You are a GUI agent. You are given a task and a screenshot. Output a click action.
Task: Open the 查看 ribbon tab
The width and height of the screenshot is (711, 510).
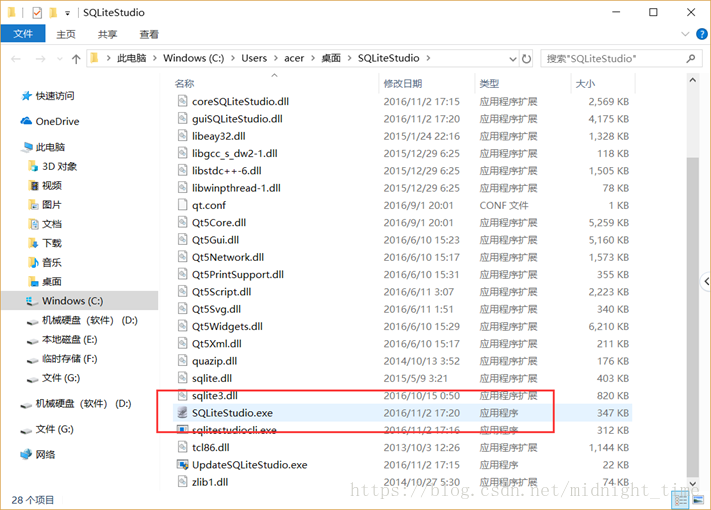pos(149,34)
